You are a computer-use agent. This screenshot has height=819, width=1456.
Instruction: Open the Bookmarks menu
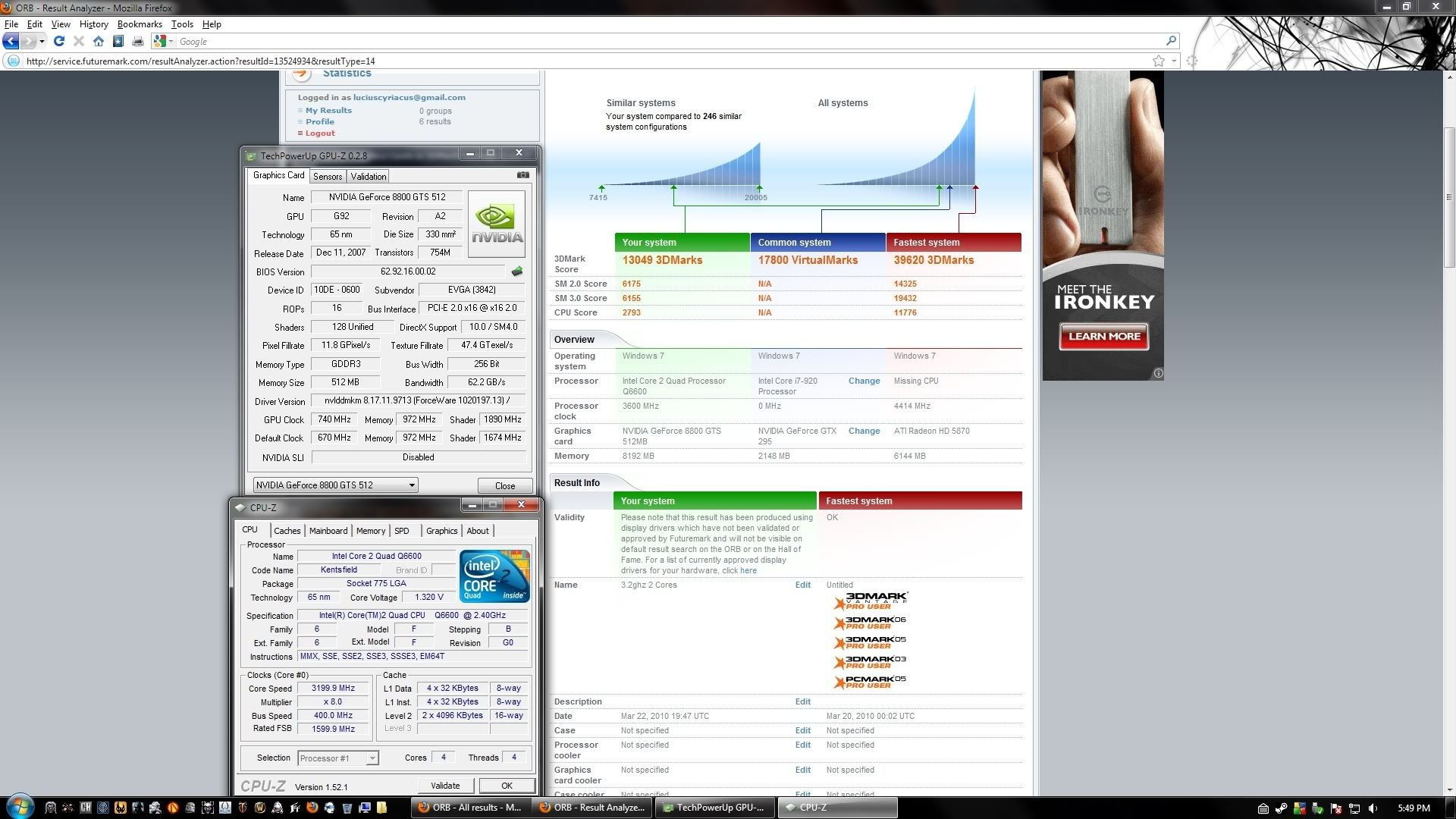[140, 24]
